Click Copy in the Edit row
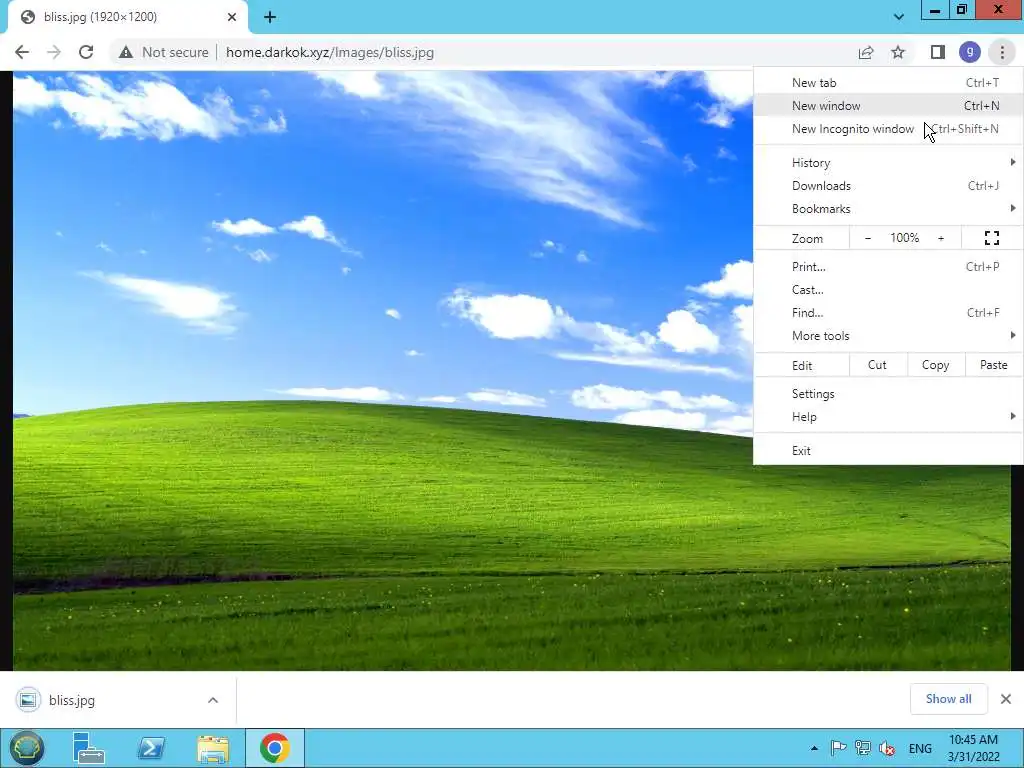Image resolution: width=1024 pixels, height=768 pixels. point(935,365)
